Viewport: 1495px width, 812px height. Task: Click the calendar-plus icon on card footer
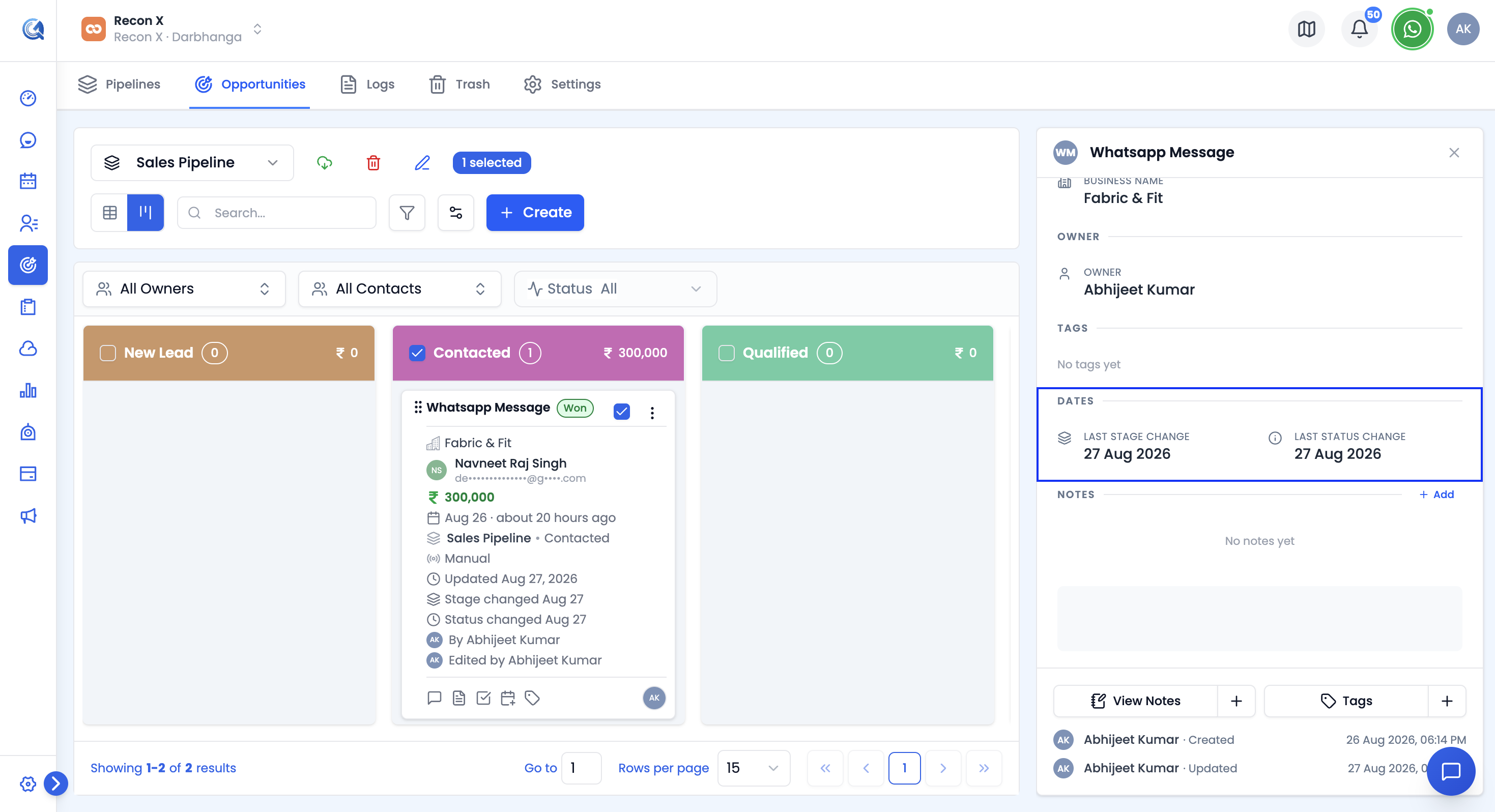point(508,698)
